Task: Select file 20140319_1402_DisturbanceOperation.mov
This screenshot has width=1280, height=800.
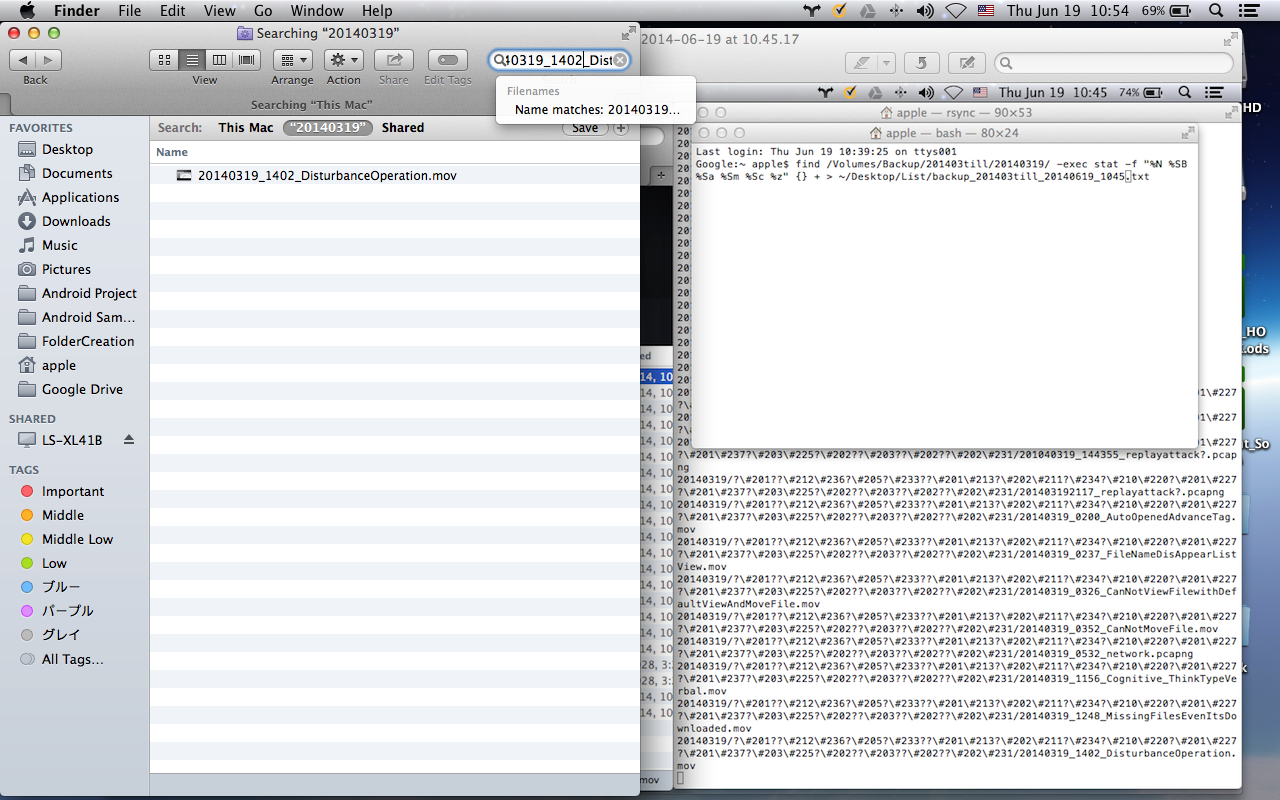Action: pos(327,175)
